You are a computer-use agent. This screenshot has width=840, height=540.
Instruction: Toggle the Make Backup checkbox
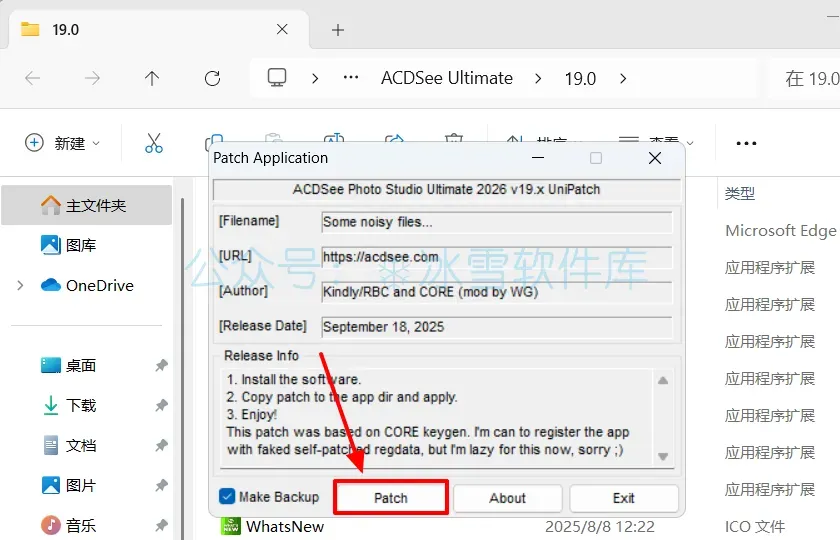[x=227, y=497]
